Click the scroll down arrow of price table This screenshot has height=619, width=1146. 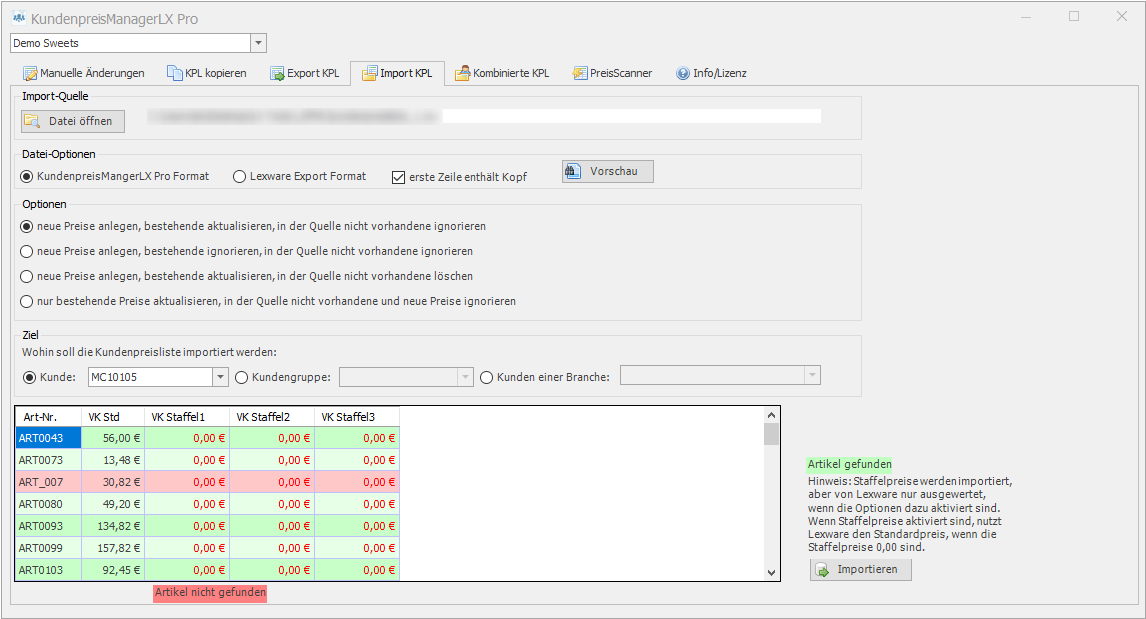click(771, 571)
